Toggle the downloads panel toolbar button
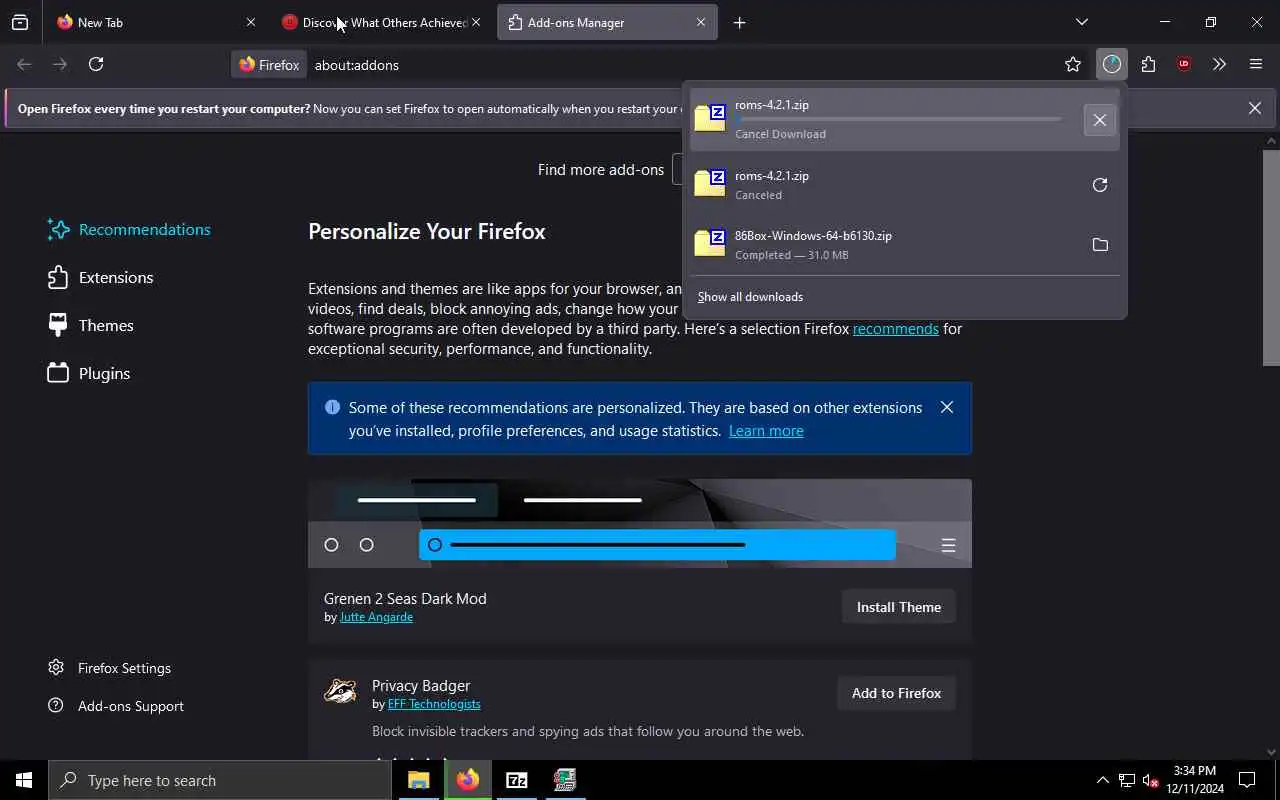The height and width of the screenshot is (800, 1280). [1112, 64]
